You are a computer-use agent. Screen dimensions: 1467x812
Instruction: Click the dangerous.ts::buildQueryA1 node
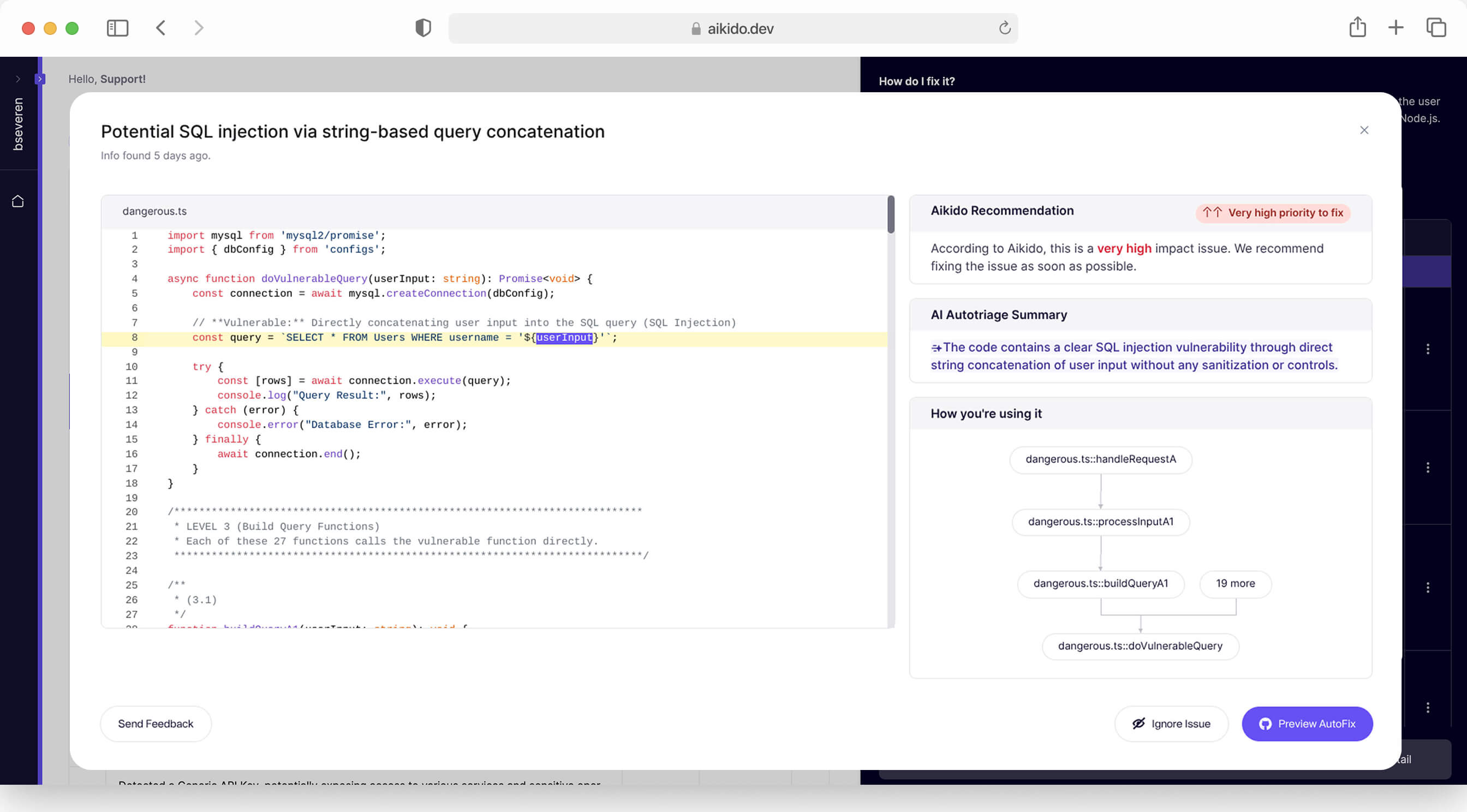[x=1100, y=584]
